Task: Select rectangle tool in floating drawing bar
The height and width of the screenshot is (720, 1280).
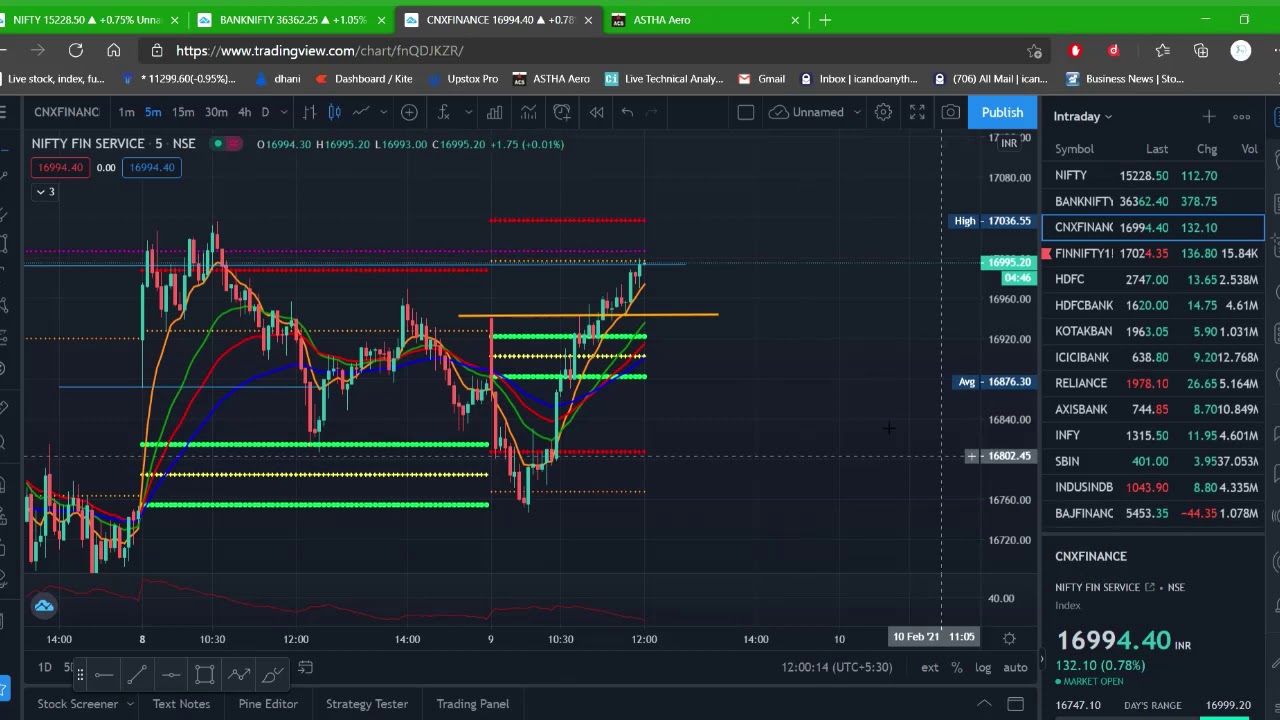Action: (205, 674)
